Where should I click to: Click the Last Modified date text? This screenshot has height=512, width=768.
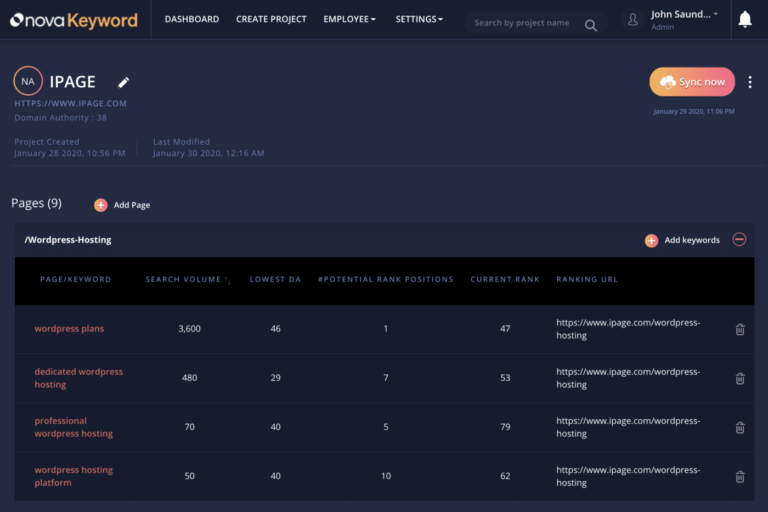tap(209, 153)
